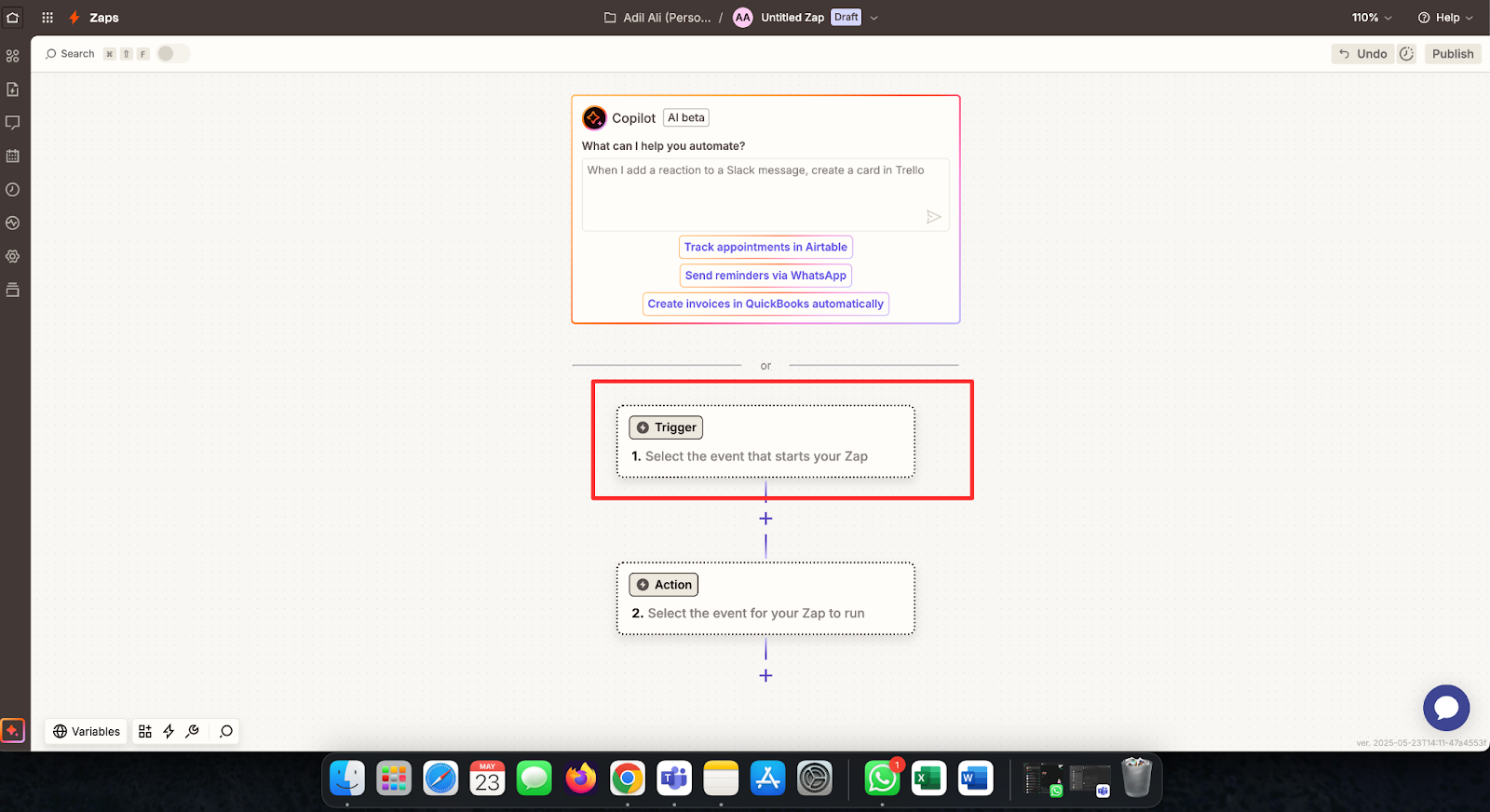Click the Zaps title label
Image resolution: width=1490 pixels, height=812 pixels.
(x=104, y=18)
